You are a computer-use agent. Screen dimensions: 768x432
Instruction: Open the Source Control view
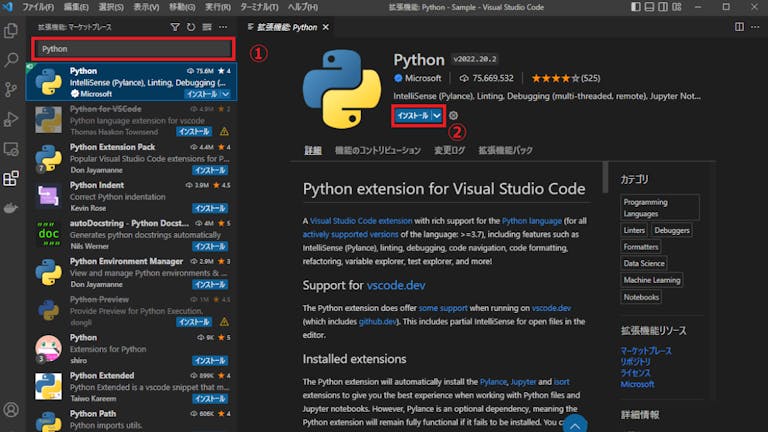11,90
